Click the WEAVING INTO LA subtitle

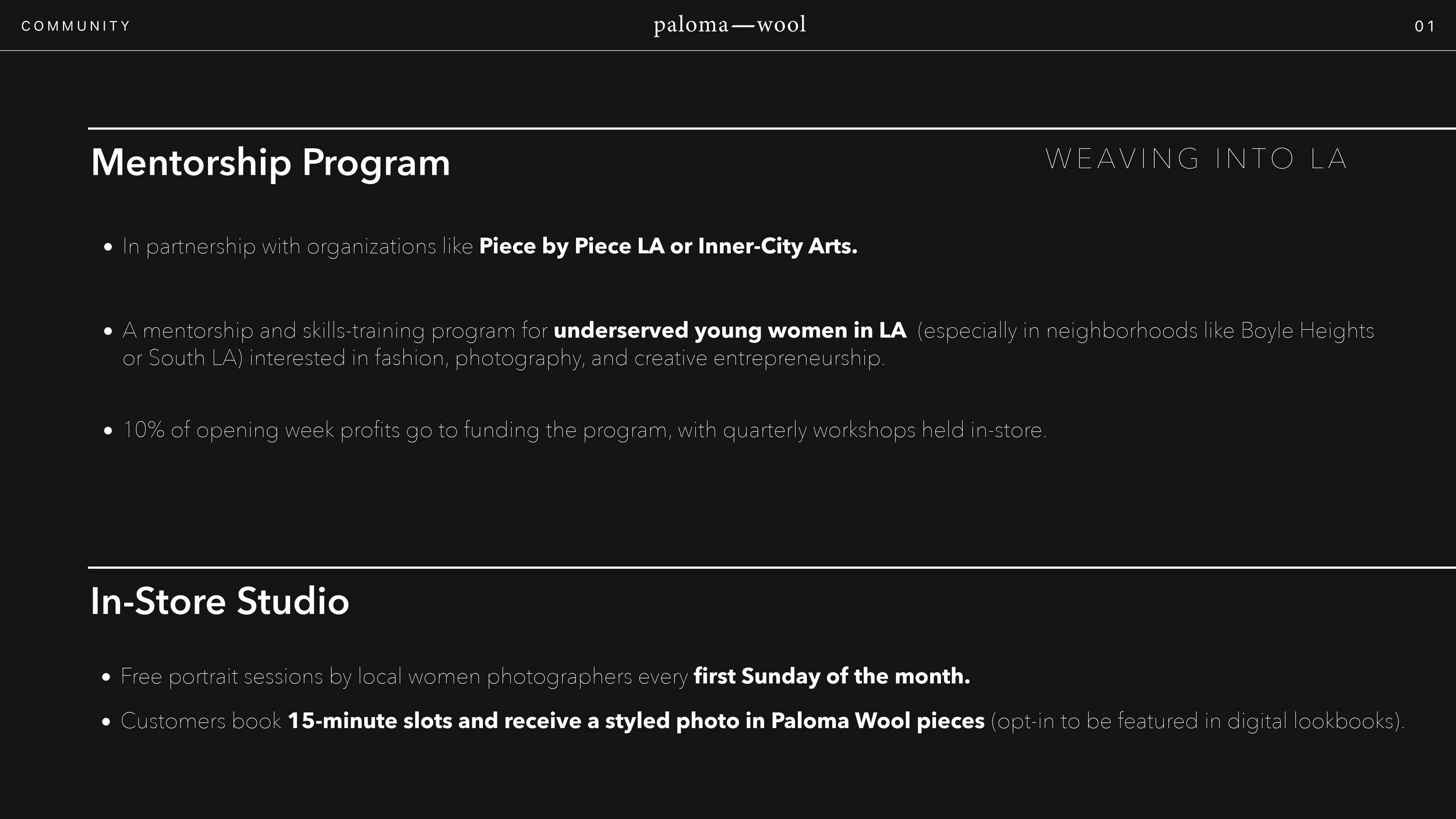coord(1196,159)
